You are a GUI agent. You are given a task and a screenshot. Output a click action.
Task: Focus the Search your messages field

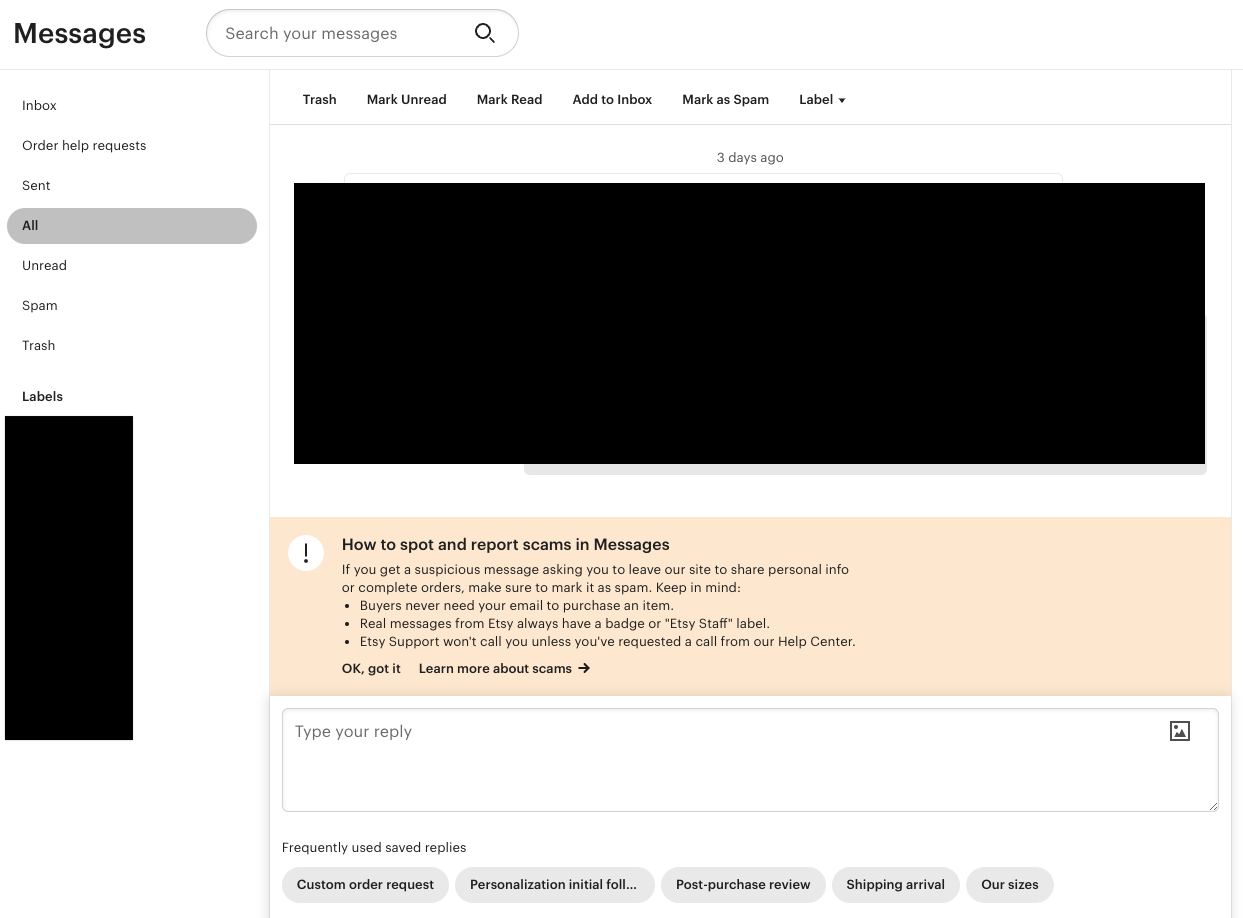point(362,33)
